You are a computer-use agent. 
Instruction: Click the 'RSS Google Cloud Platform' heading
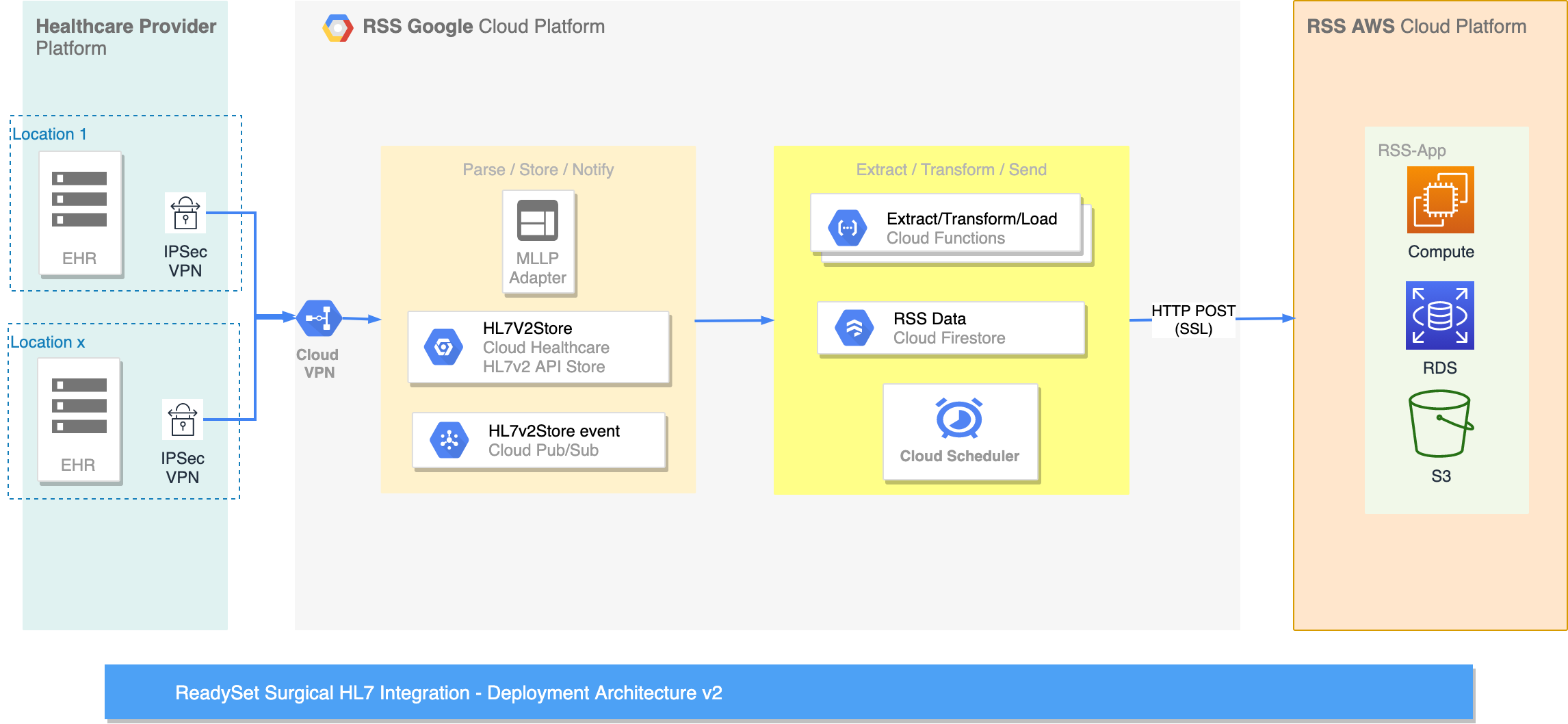pyautogui.click(x=484, y=27)
